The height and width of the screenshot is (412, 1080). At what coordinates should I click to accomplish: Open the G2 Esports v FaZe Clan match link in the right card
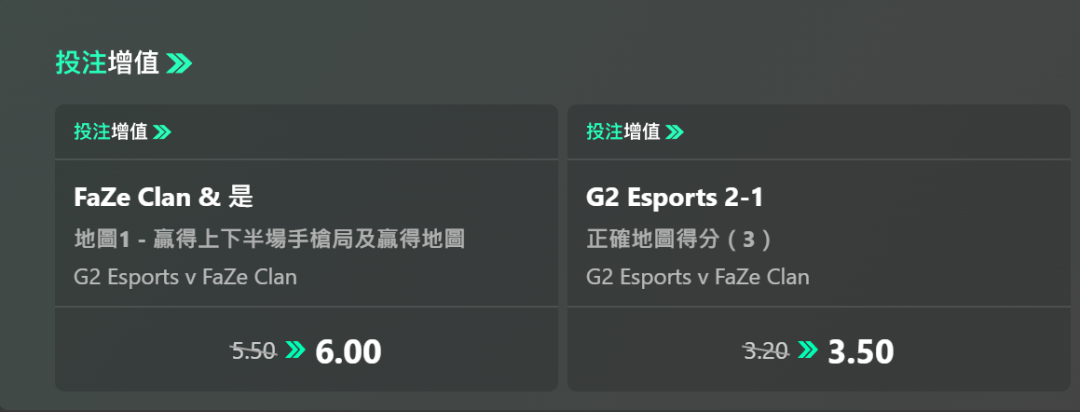(697, 277)
